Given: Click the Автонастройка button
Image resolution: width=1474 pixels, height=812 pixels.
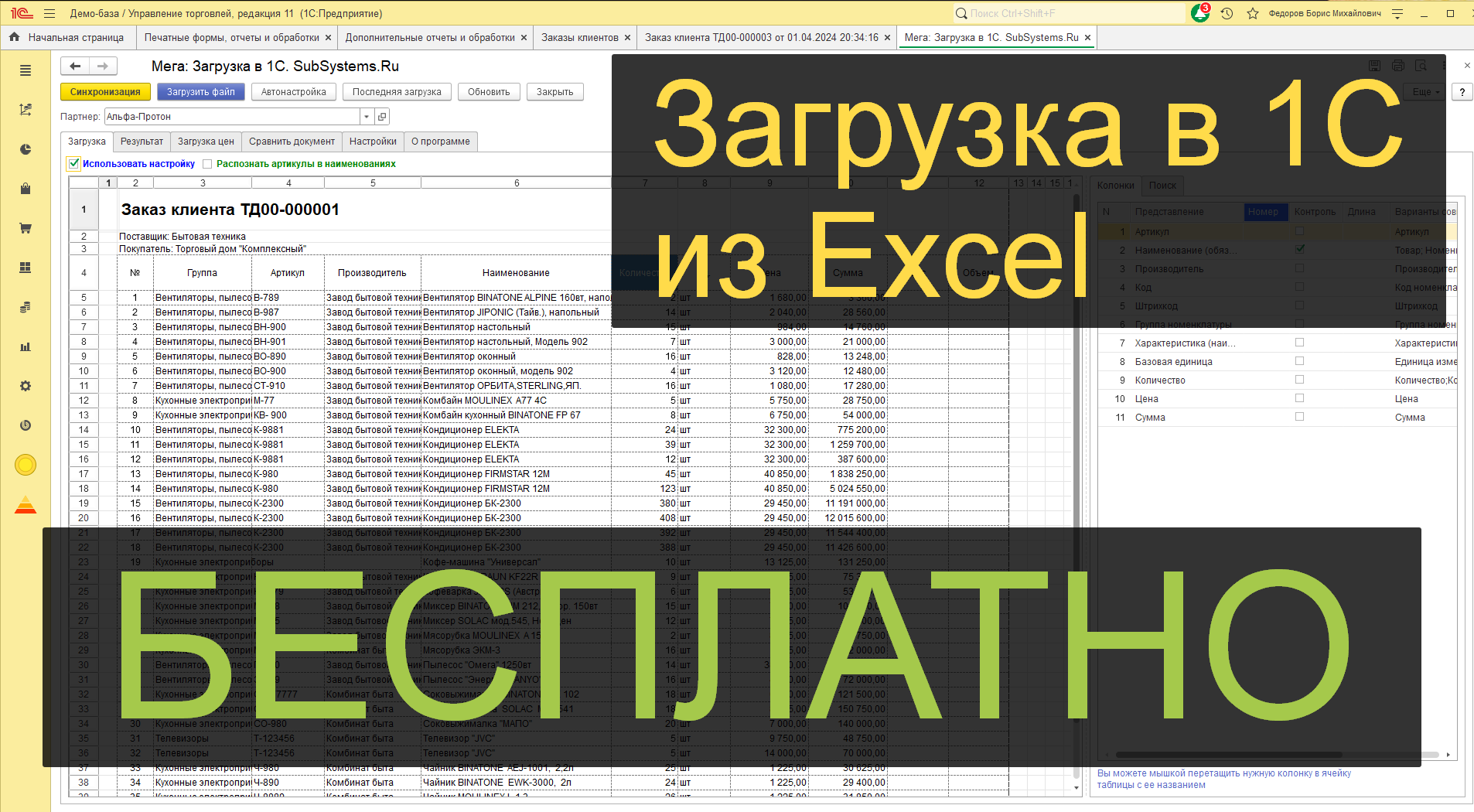Looking at the screenshot, I should pyautogui.click(x=294, y=92).
